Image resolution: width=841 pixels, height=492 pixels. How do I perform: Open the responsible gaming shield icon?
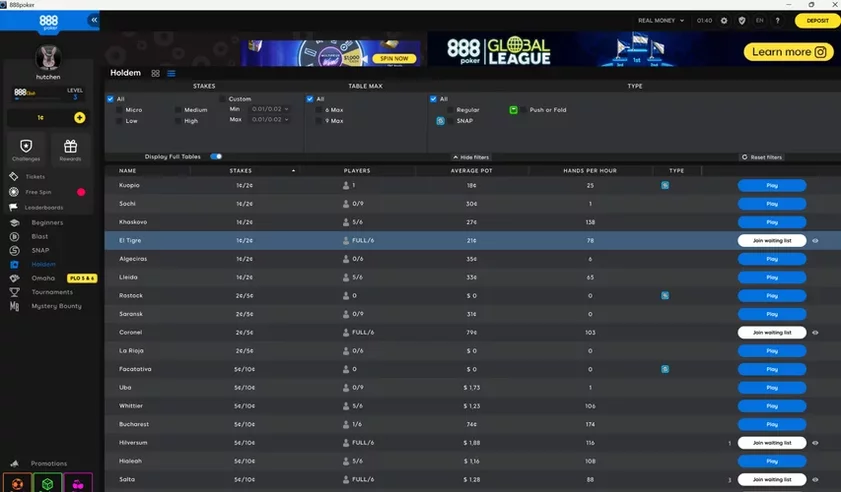click(x=742, y=20)
